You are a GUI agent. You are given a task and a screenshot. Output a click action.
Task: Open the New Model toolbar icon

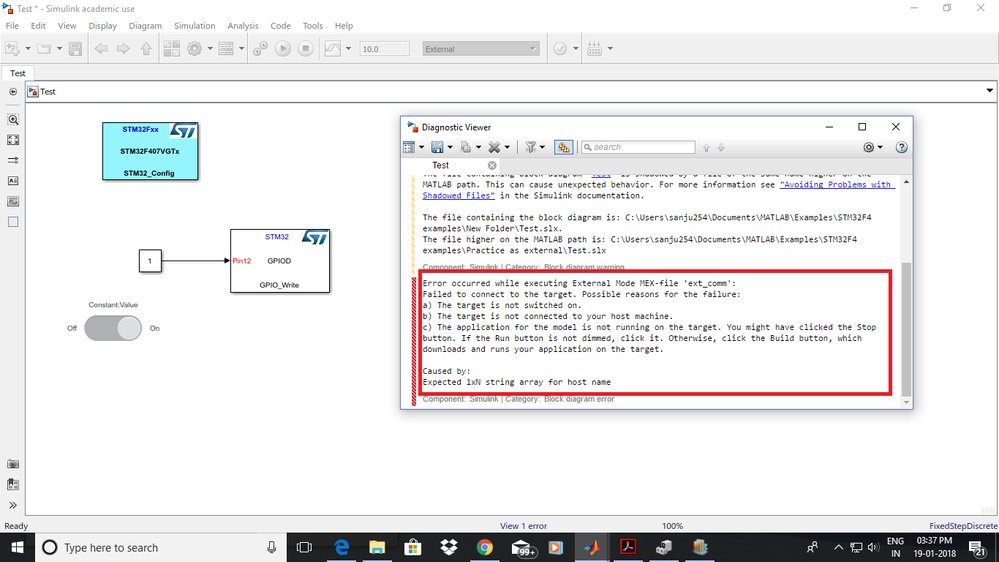[x=12, y=48]
